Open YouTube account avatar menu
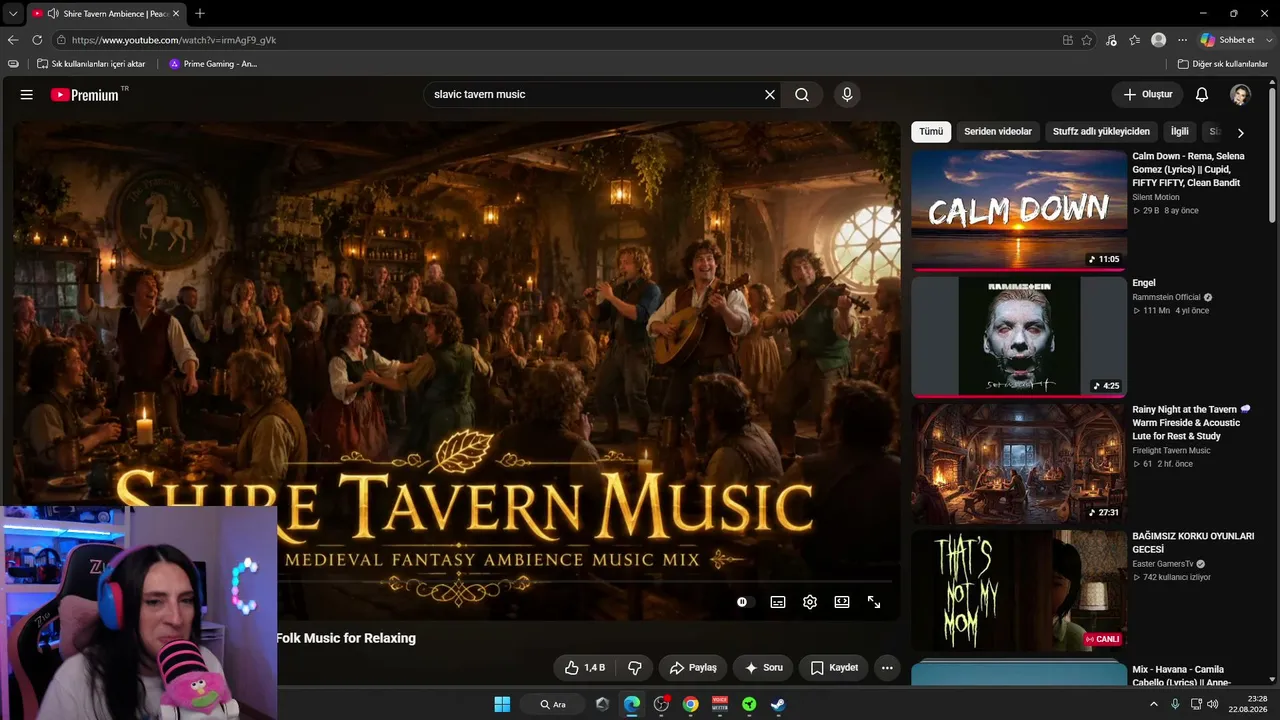This screenshot has height=720, width=1280. pyautogui.click(x=1240, y=95)
